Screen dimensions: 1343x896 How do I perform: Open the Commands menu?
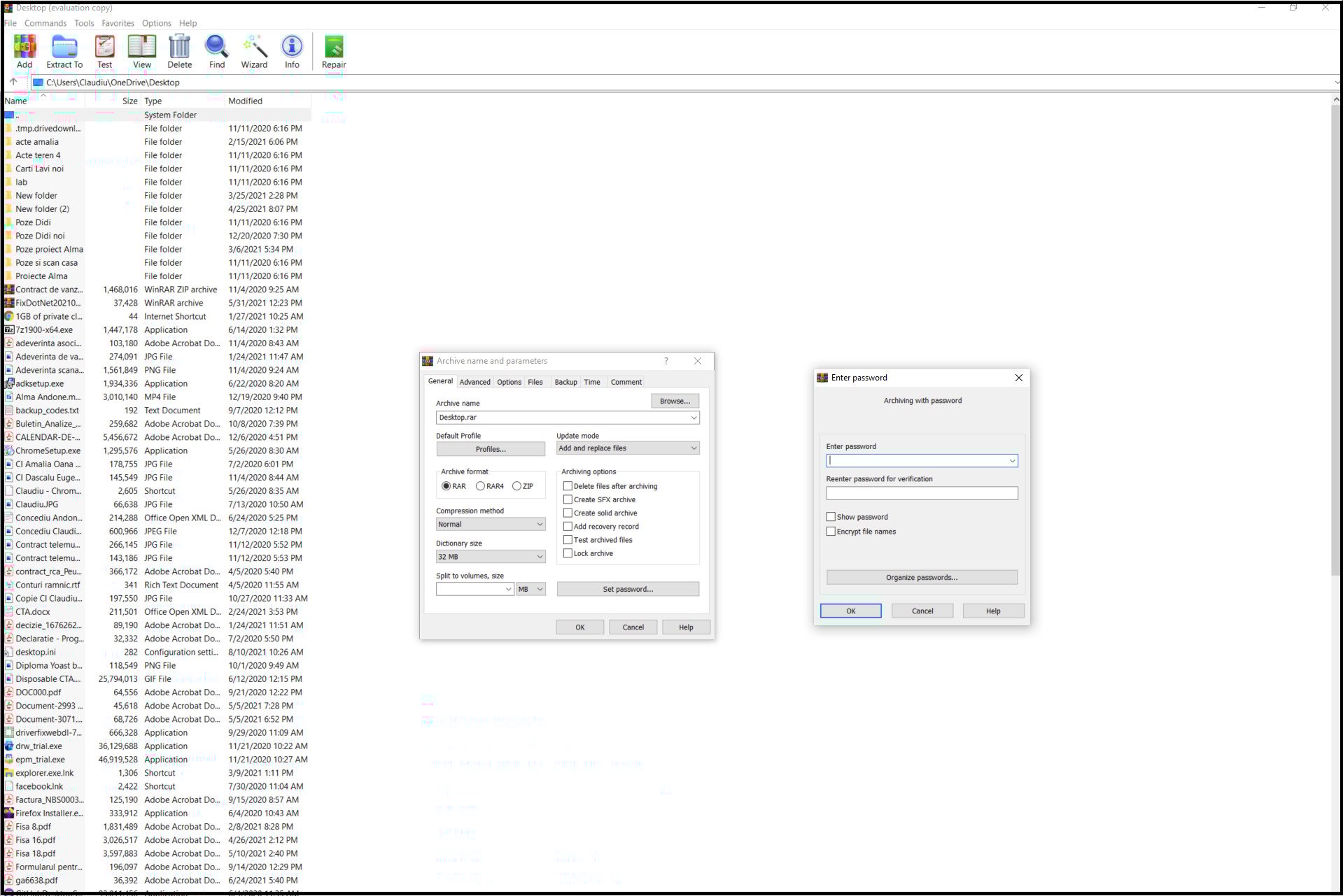coord(45,23)
